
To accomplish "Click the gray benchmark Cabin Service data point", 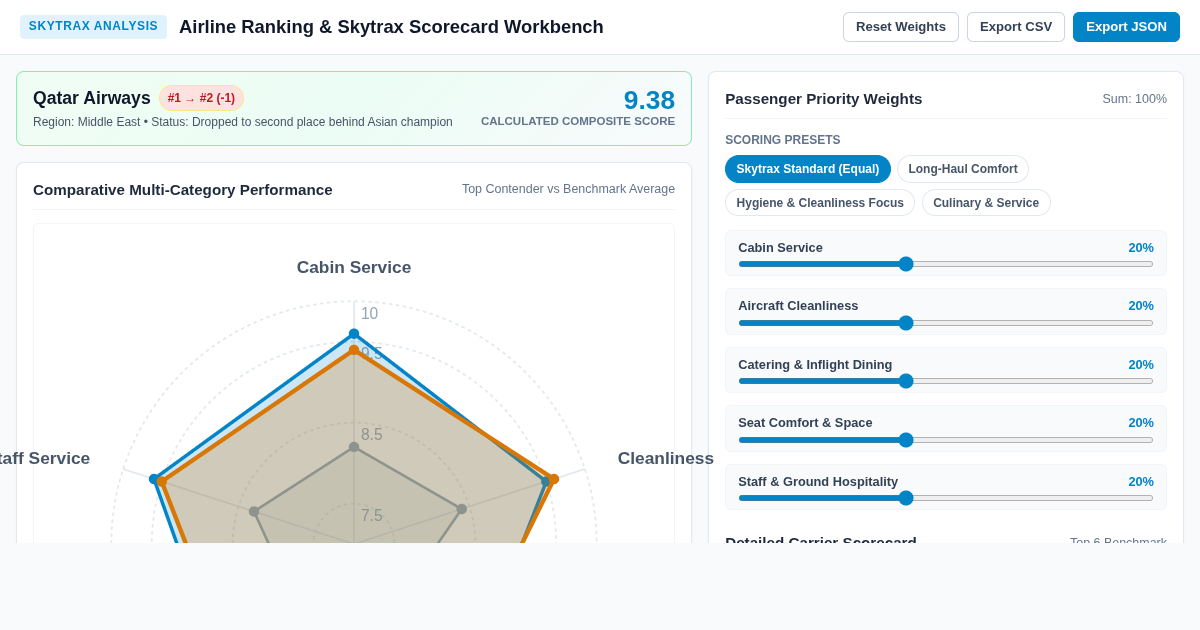I will 354,447.
